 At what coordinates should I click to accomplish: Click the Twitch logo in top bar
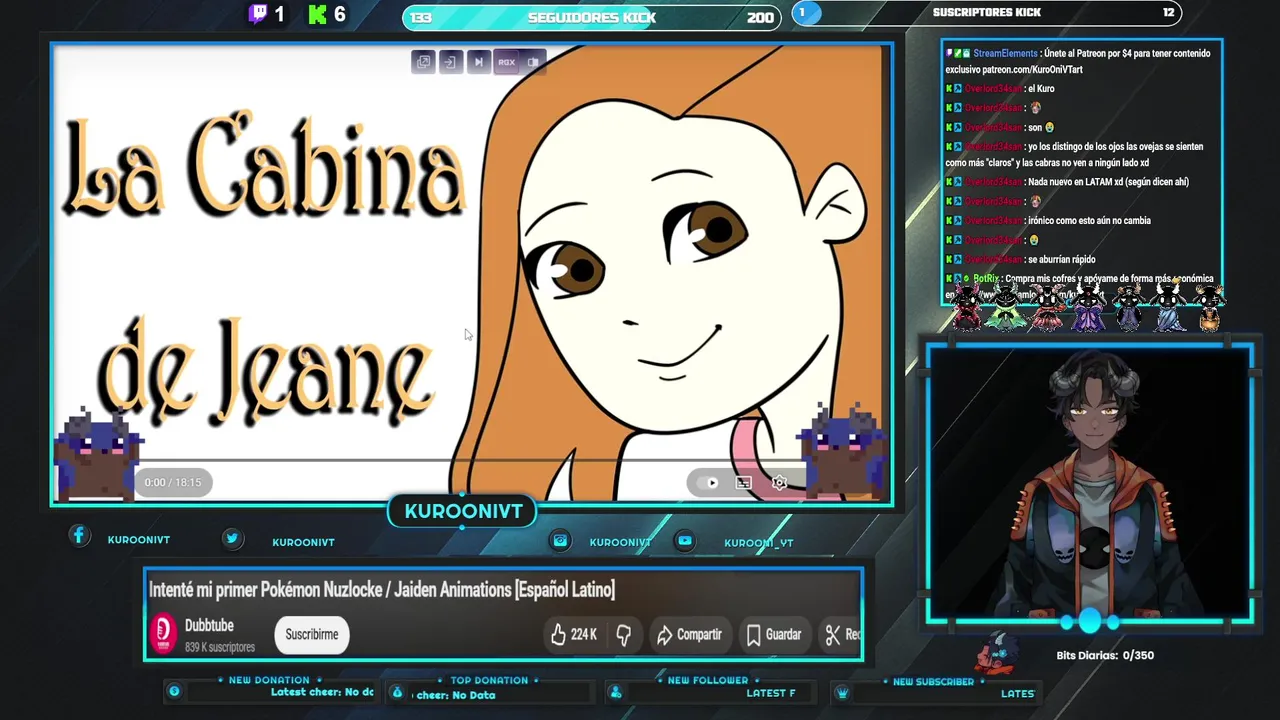258,14
